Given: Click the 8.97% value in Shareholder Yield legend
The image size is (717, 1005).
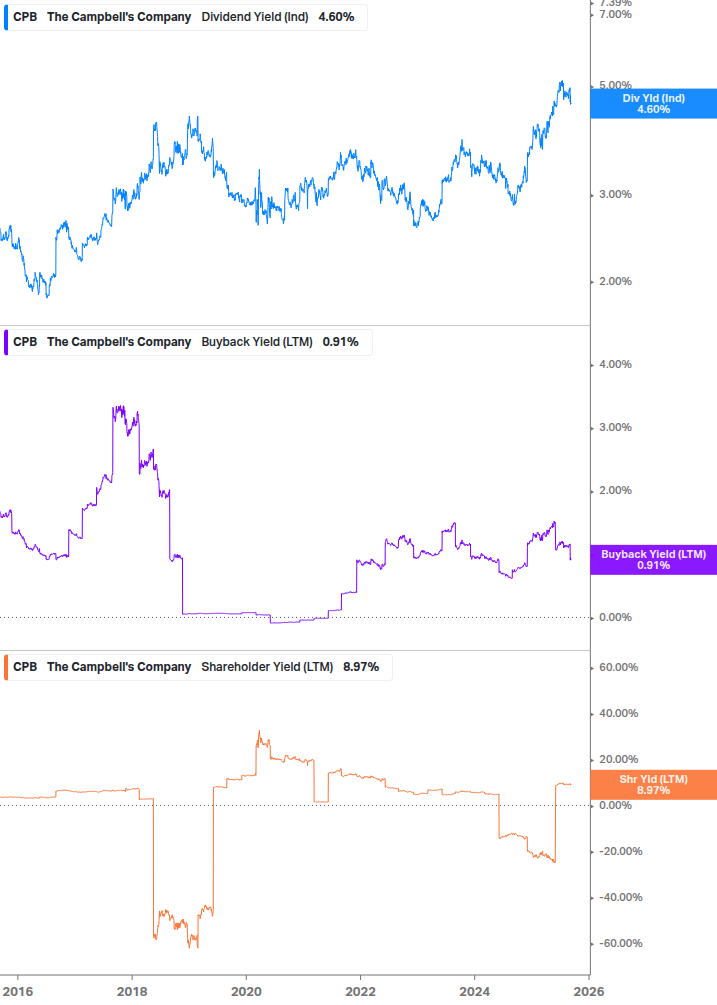Looking at the screenshot, I should 361,667.
